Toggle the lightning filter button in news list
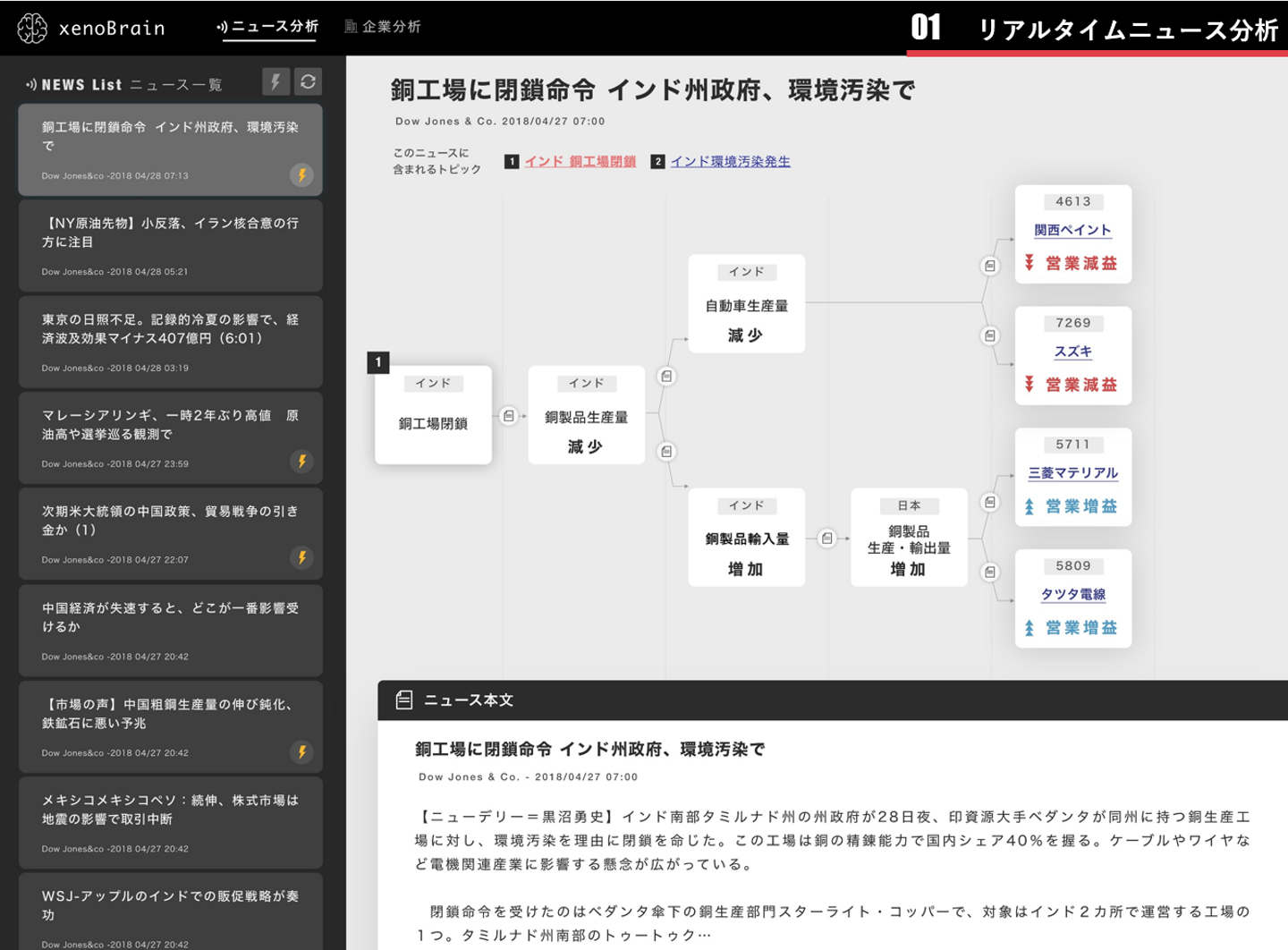Viewport: 1288px width, 950px height. (275, 82)
